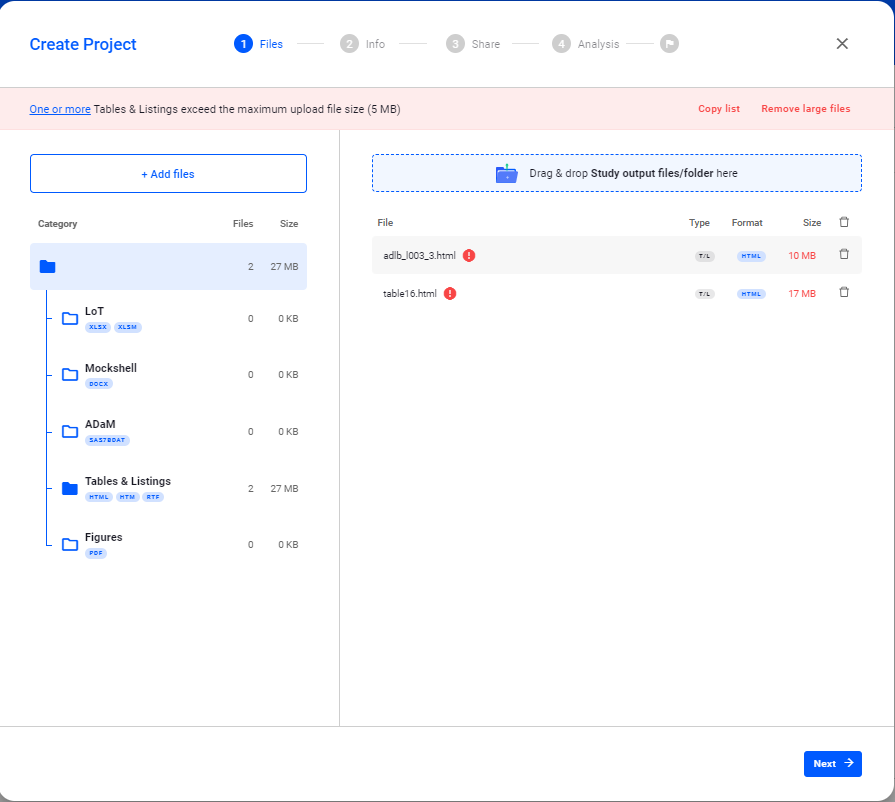Viewport: 895px width, 802px height.
Task: Select the Tables & Listings folder icon
Action: 69,488
